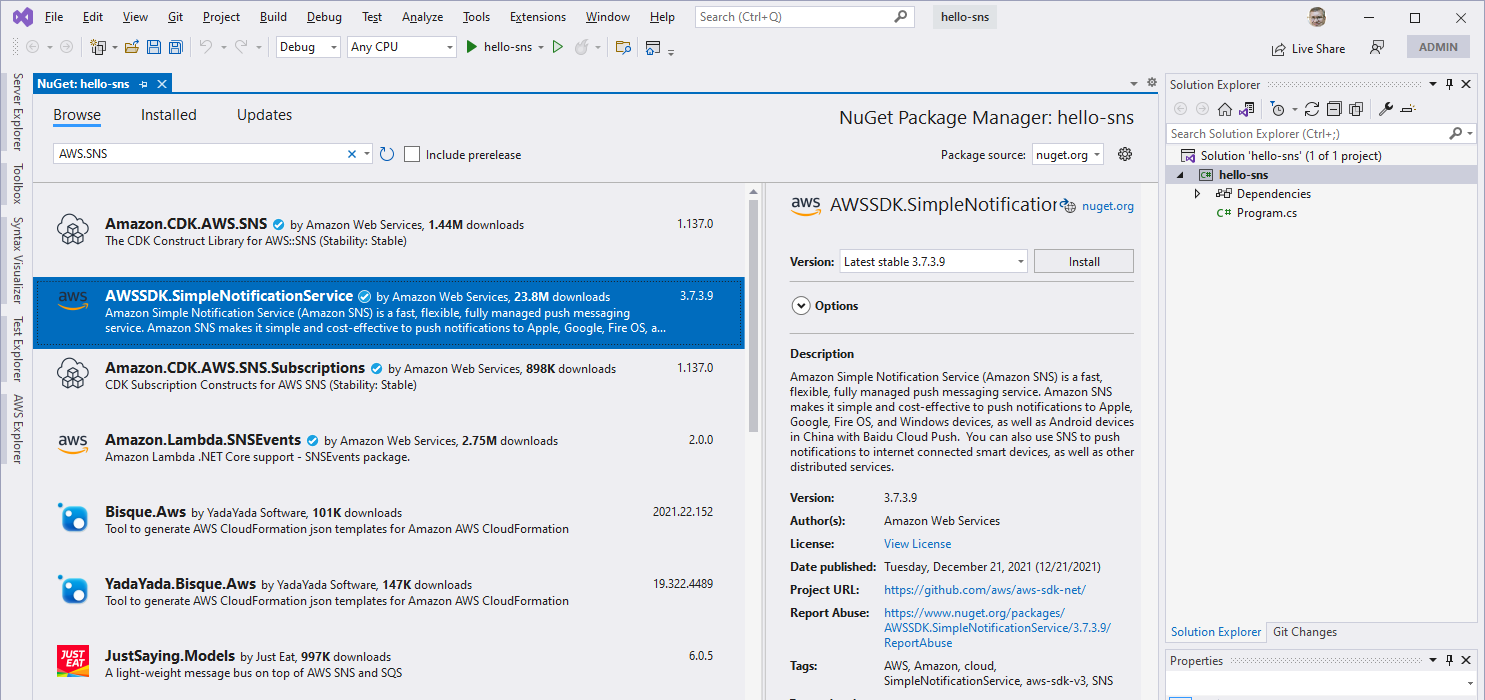Open the Git menu

[175, 17]
